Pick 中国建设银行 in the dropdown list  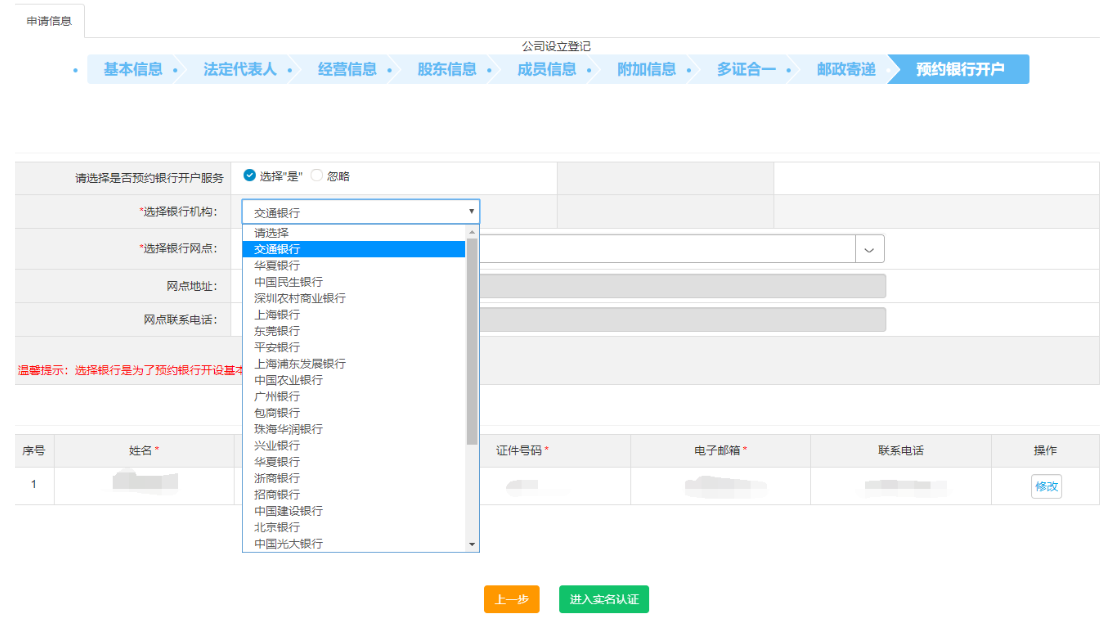(x=288, y=511)
